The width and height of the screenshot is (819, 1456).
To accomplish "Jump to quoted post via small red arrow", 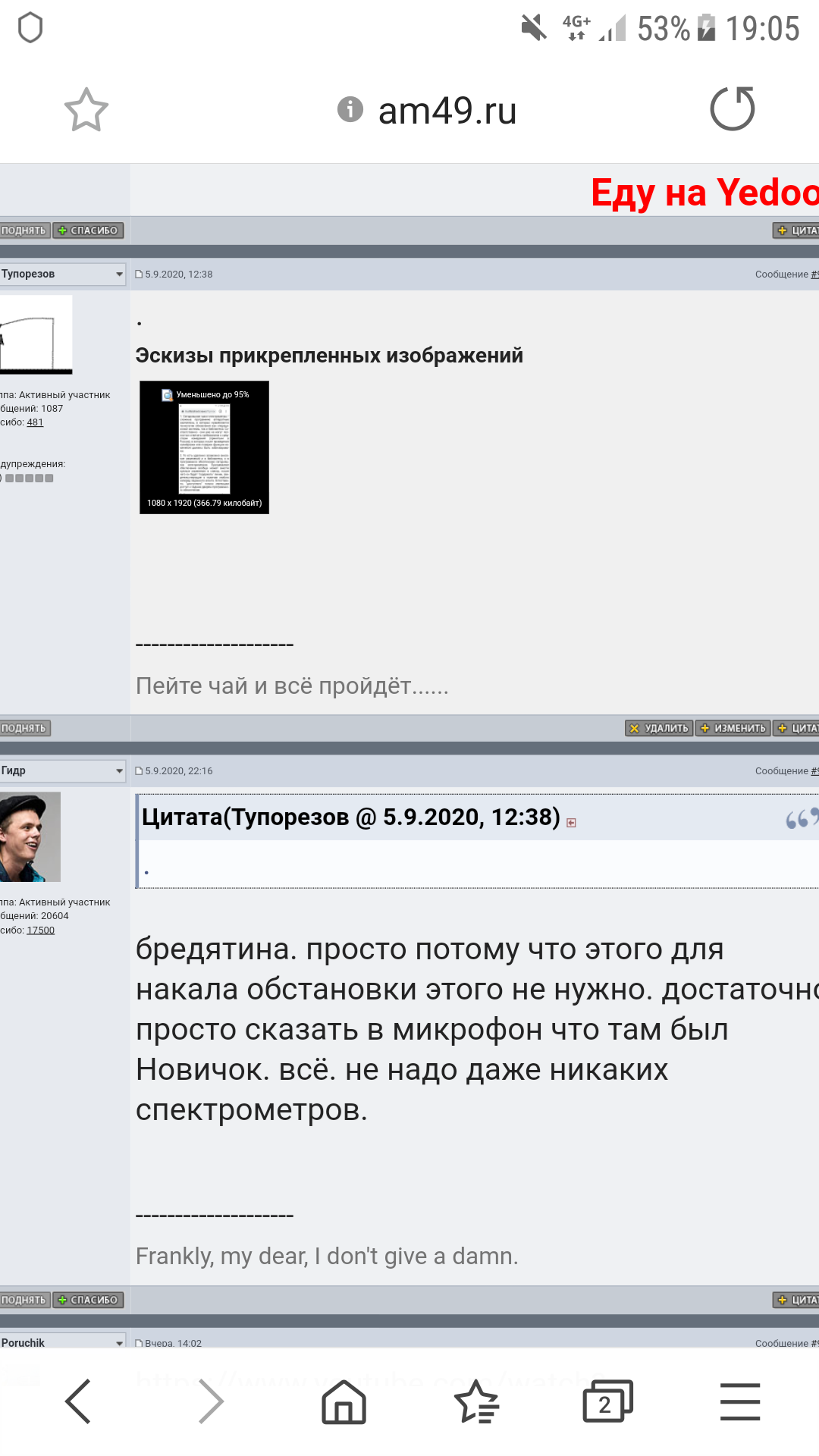I will click(x=571, y=823).
